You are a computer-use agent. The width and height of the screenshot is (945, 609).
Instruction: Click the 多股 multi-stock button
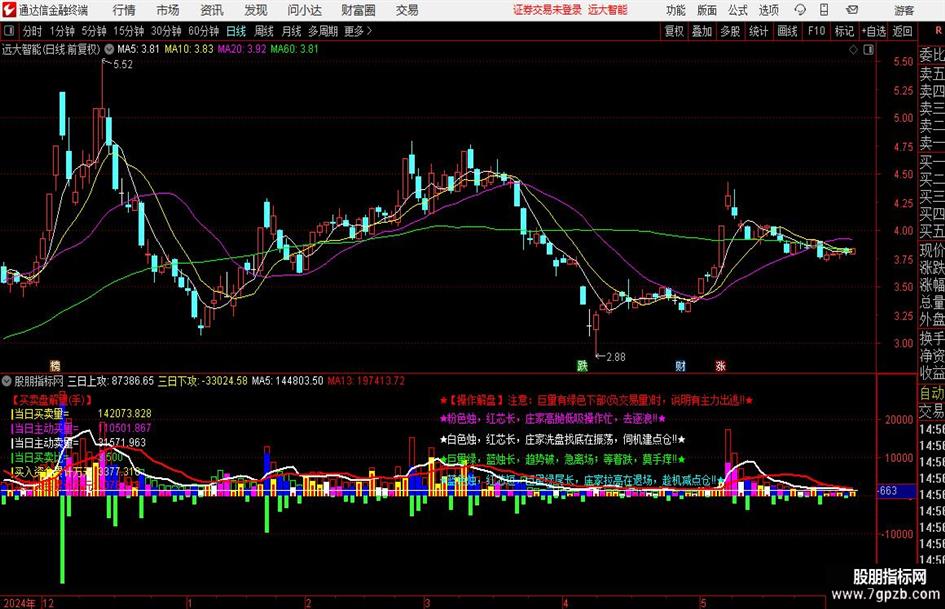(x=730, y=31)
